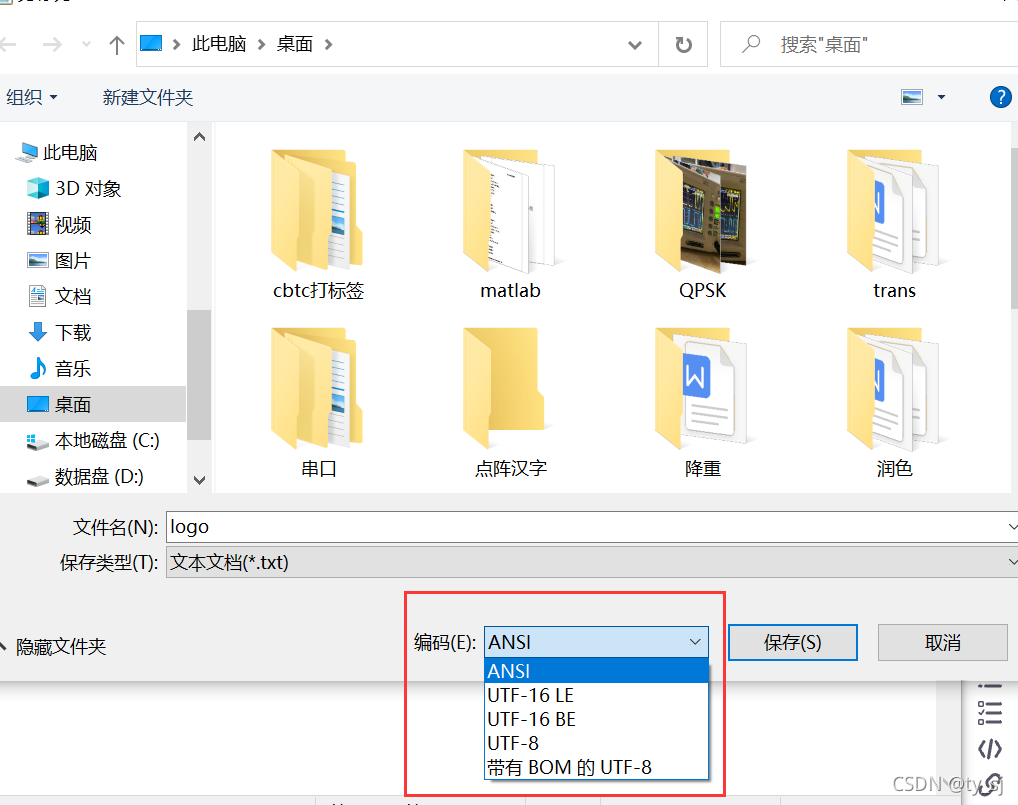Open the address bar dropdown arrow
Viewport: 1018px width, 805px height.
coord(634,43)
